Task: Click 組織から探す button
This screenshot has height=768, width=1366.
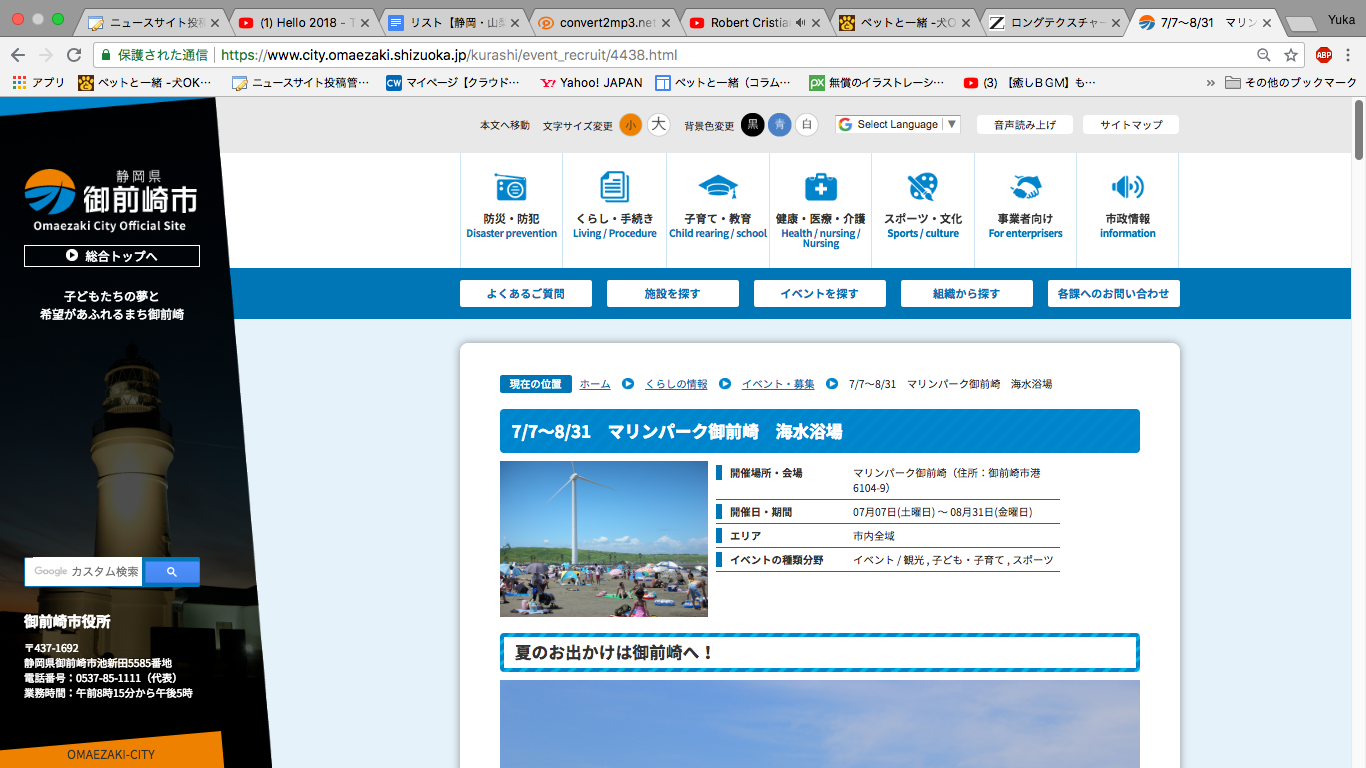Action: pyautogui.click(x=967, y=294)
